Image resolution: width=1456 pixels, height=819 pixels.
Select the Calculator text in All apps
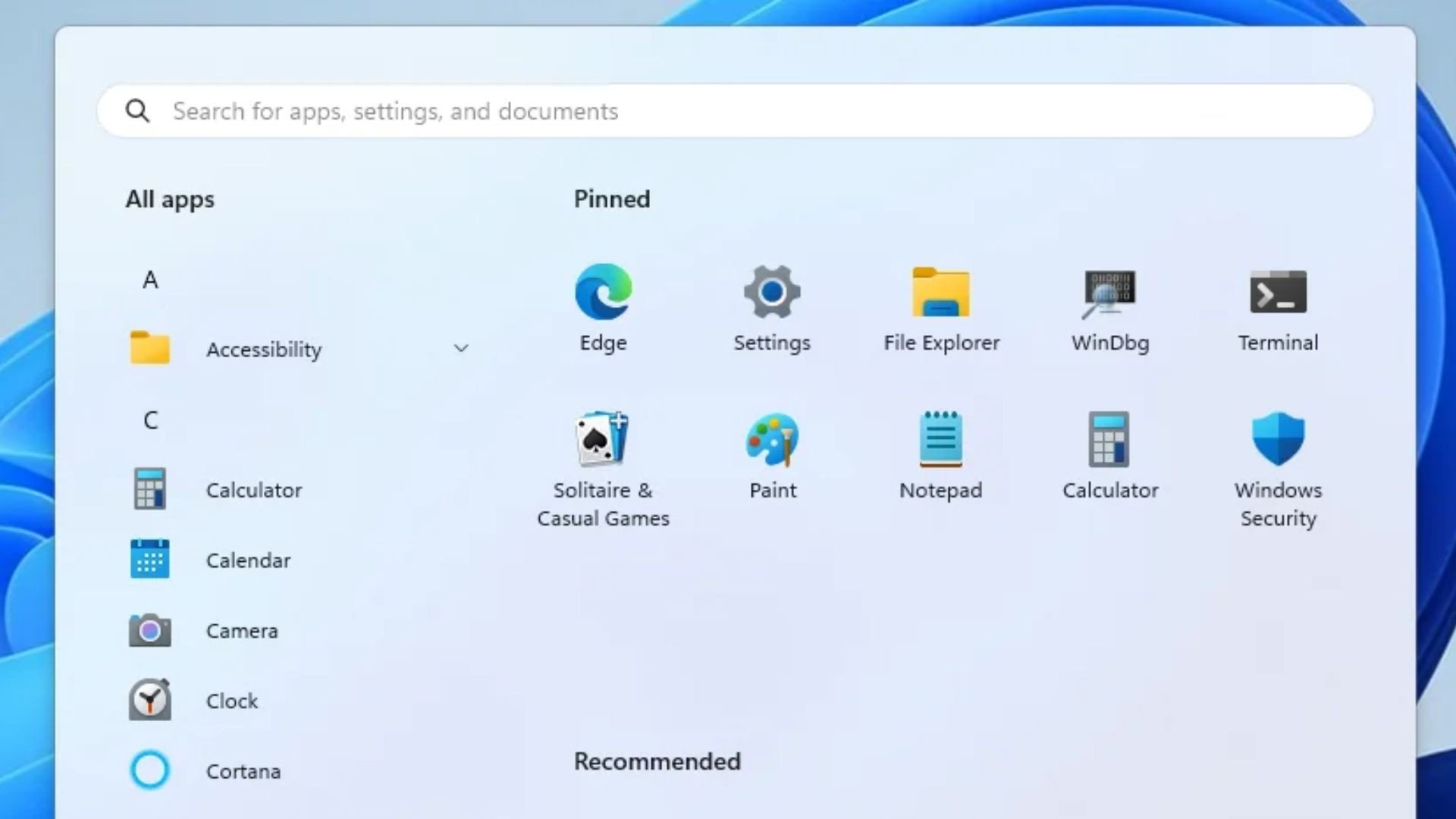coord(254,490)
